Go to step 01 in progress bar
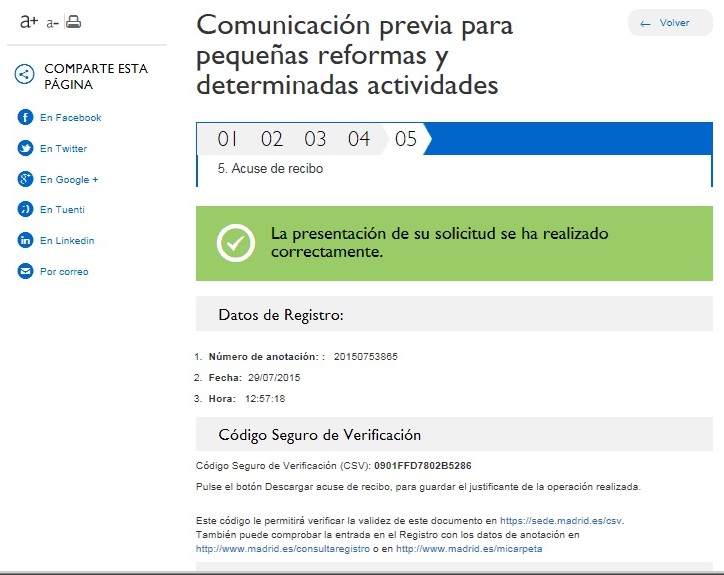724x575 pixels. [x=228, y=139]
